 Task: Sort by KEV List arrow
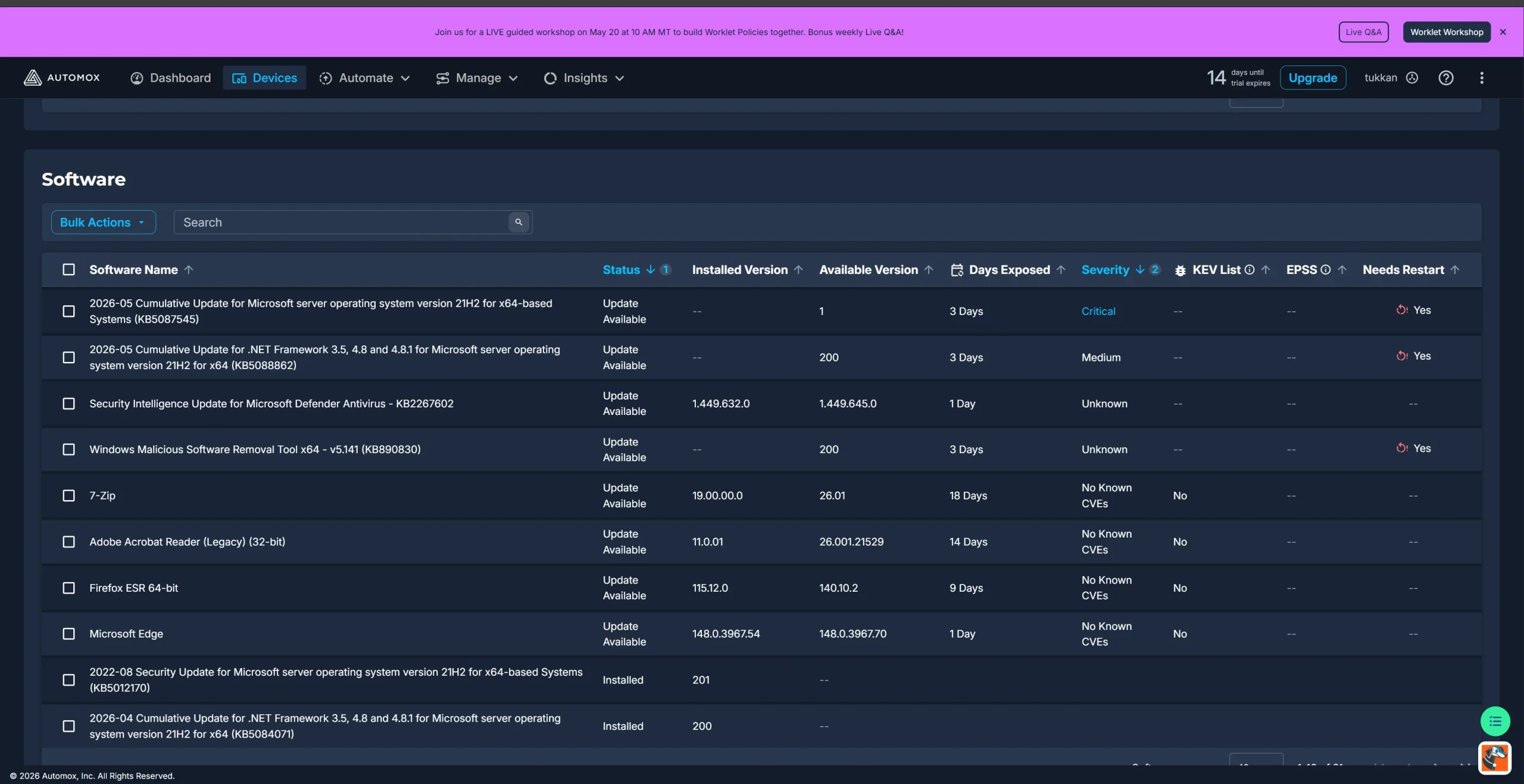pos(1266,270)
